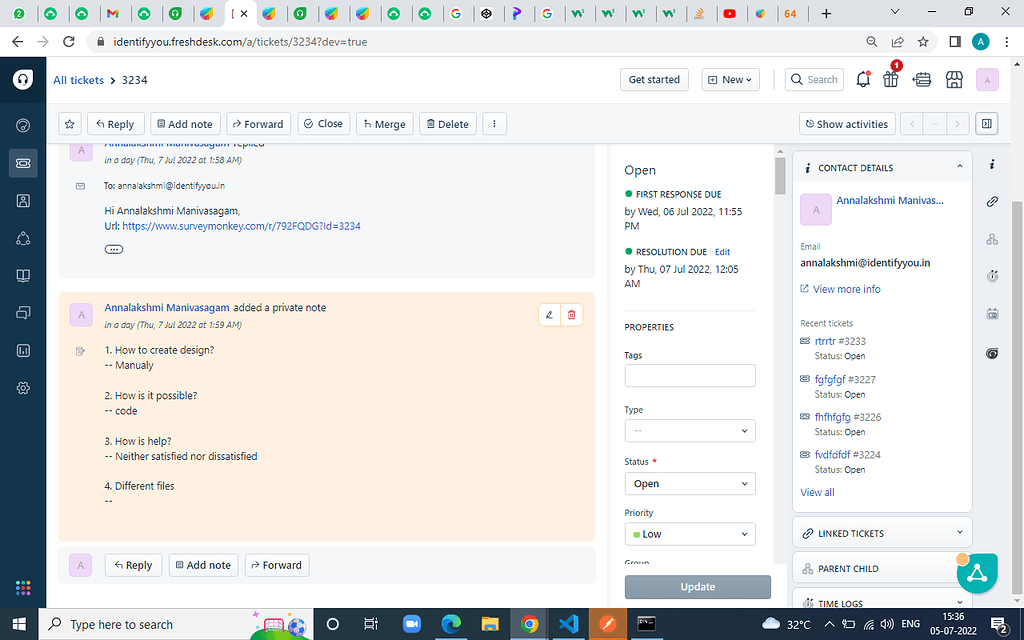Open the Solutions knowledge base icon
This screenshot has height=640, width=1024.
tap(22, 275)
